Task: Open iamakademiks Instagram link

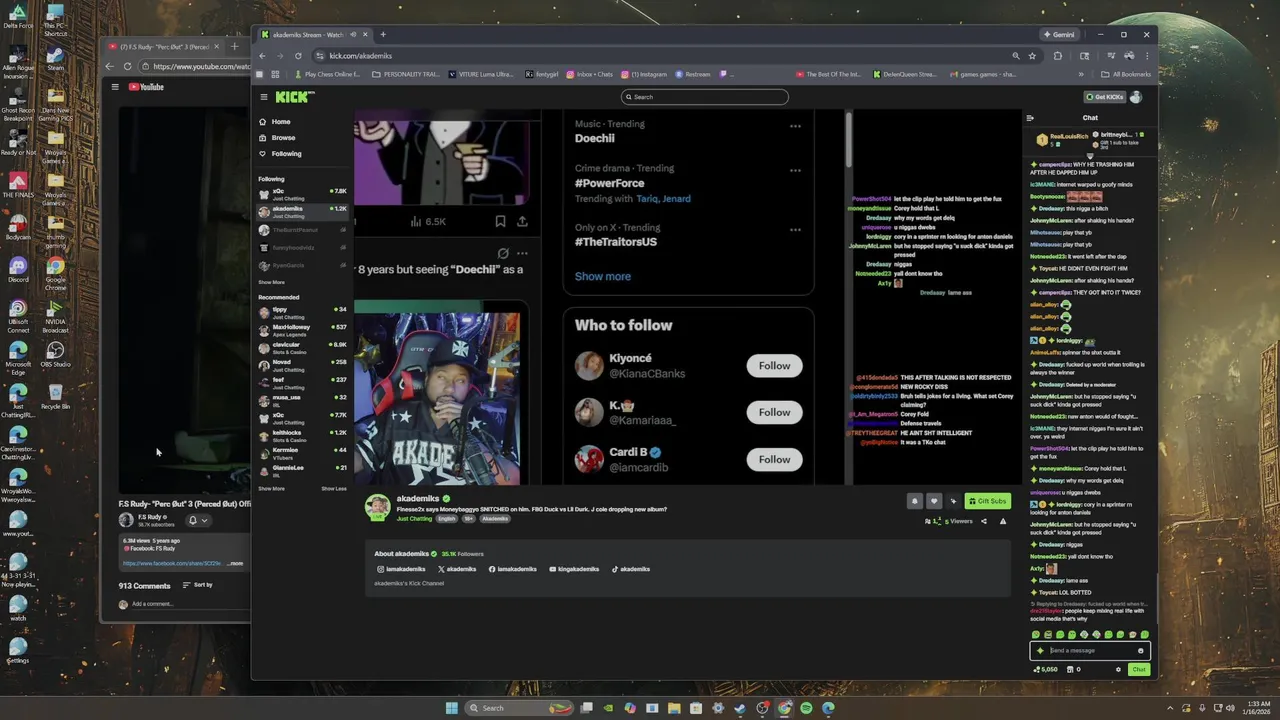Action: pos(401,569)
